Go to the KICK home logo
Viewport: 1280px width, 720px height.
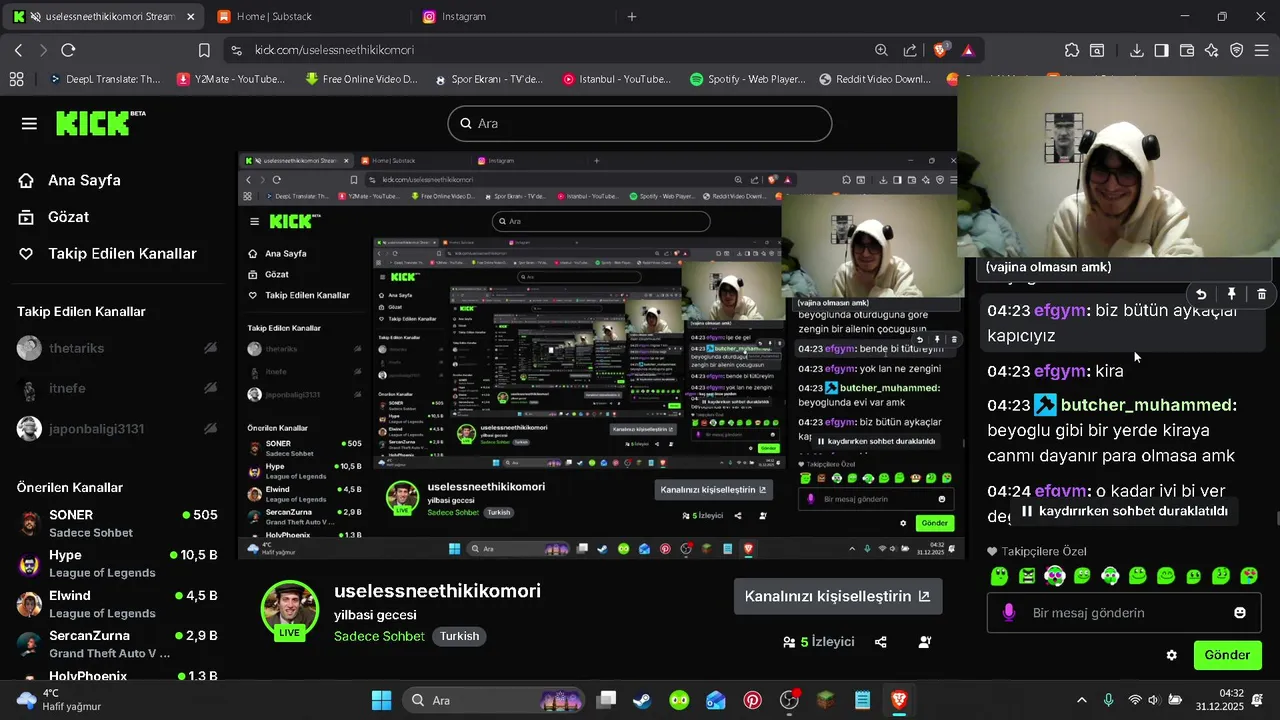100,123
